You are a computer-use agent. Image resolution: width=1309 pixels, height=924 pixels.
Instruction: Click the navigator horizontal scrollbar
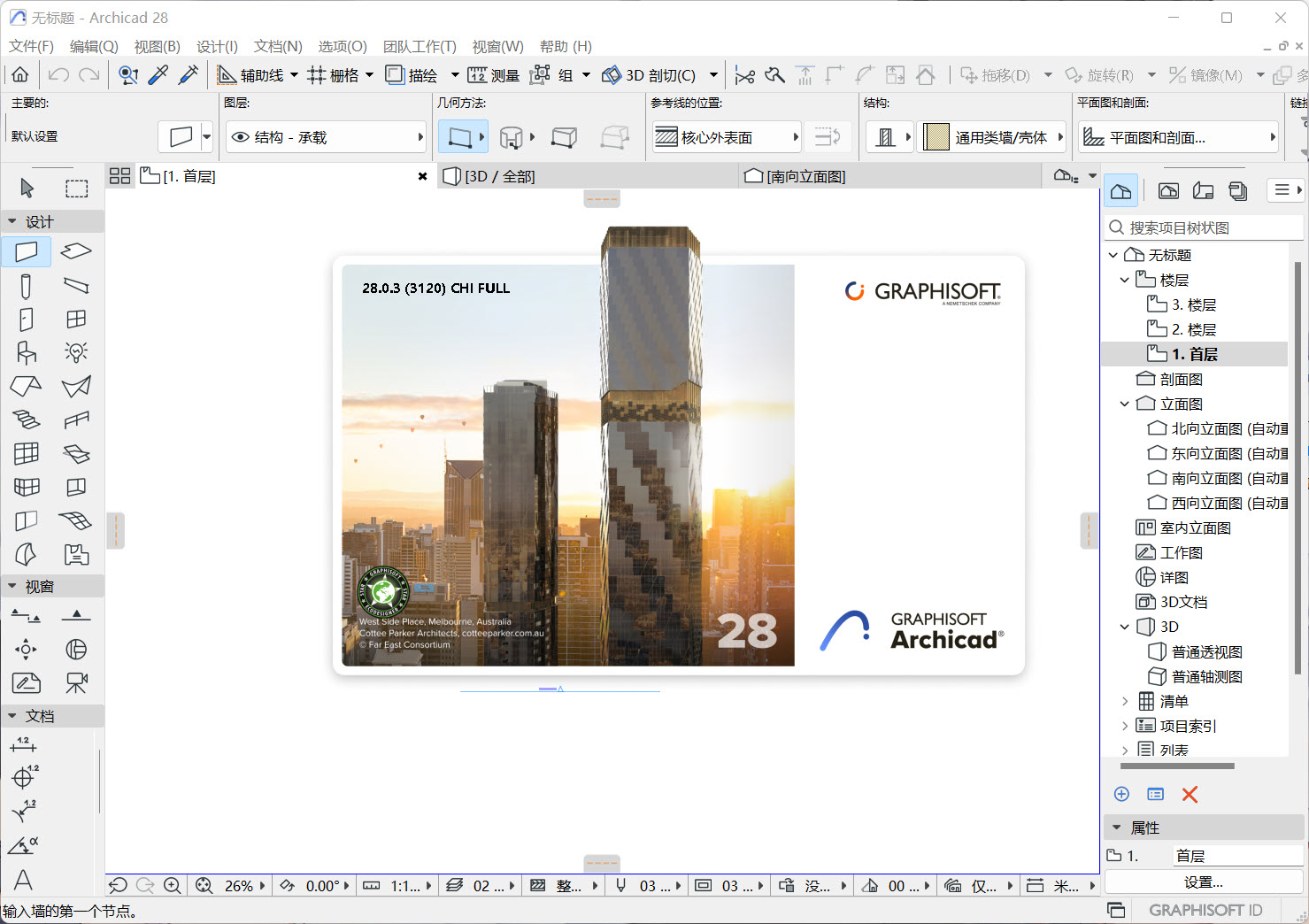[x=1177, y=766]
